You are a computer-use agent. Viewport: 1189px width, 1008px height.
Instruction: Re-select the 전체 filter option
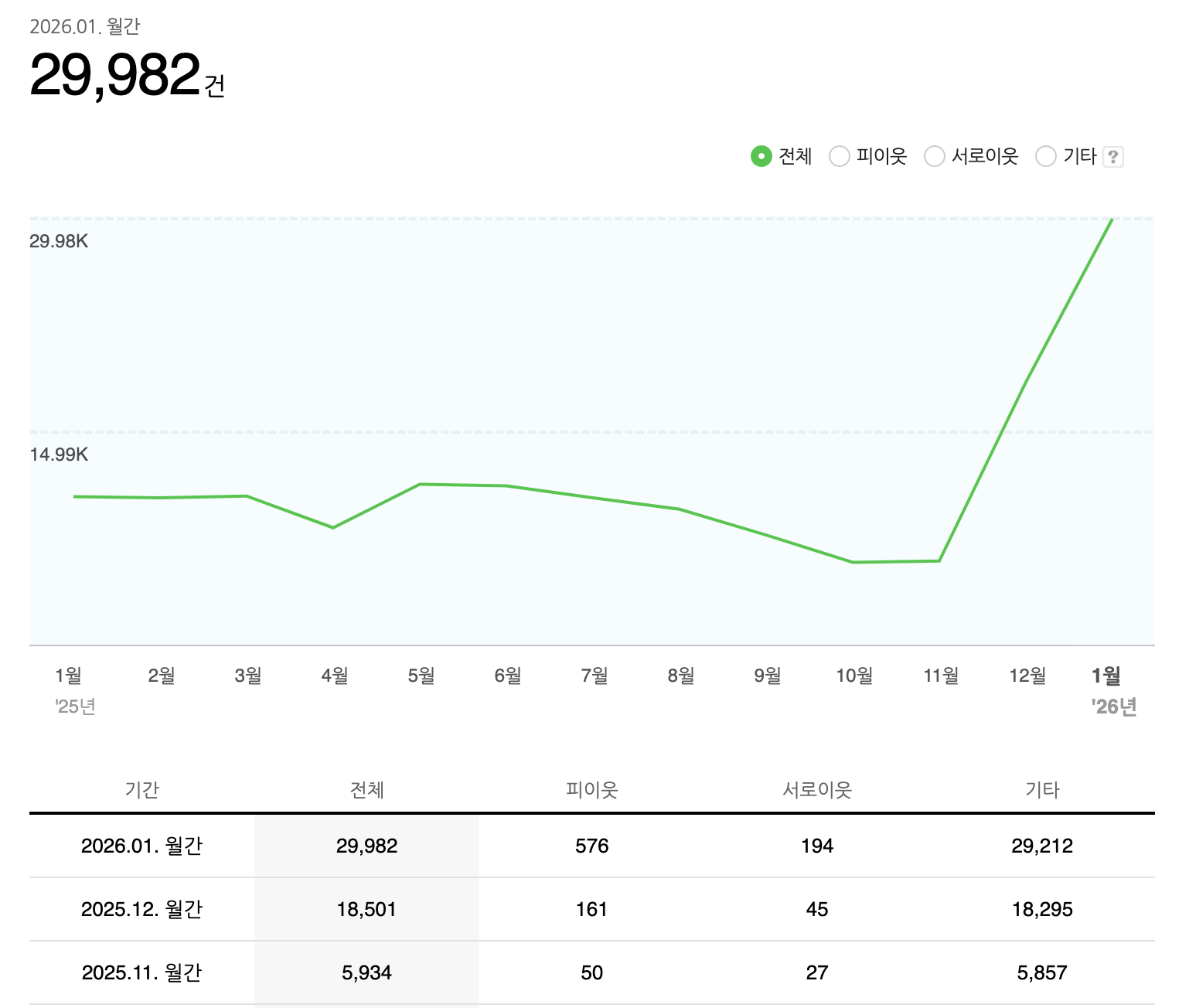click(x=761, y=156)
